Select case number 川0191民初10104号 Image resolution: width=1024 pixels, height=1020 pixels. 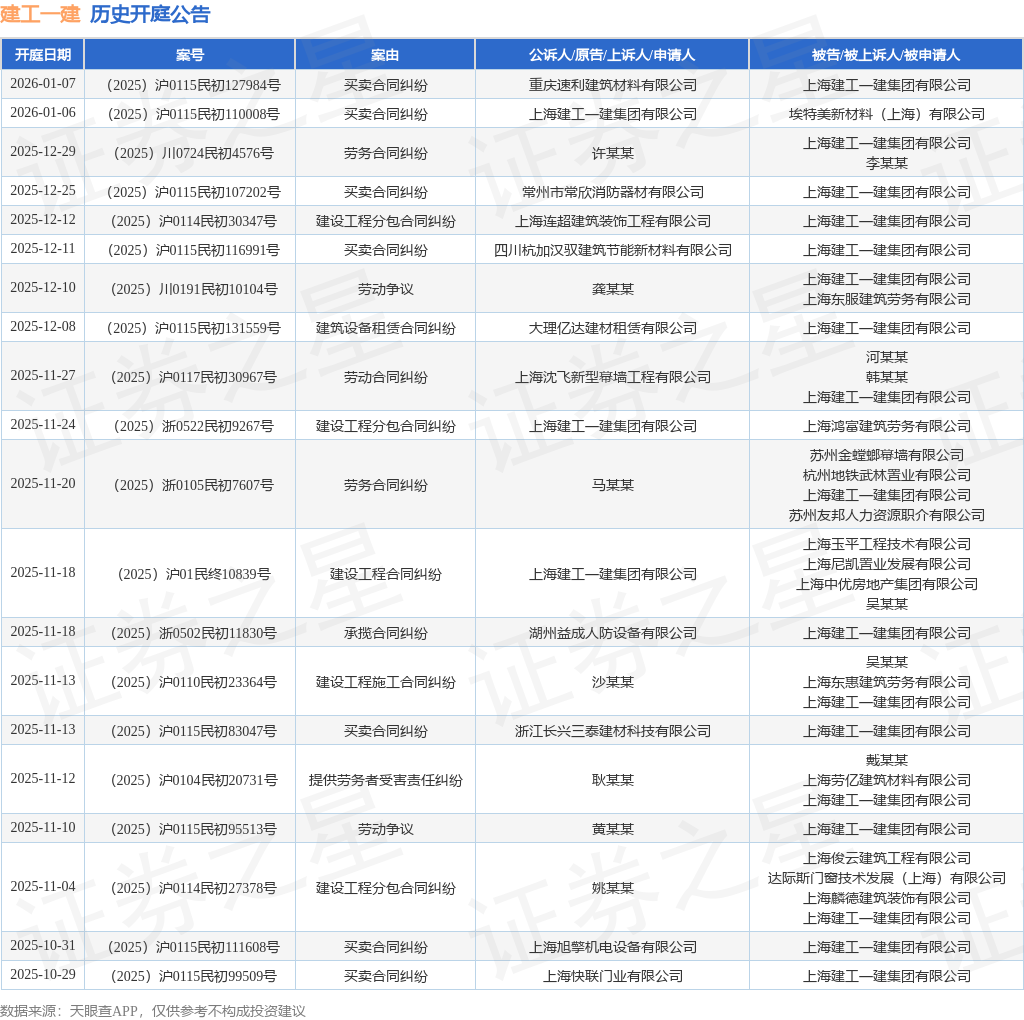[193, 289]
